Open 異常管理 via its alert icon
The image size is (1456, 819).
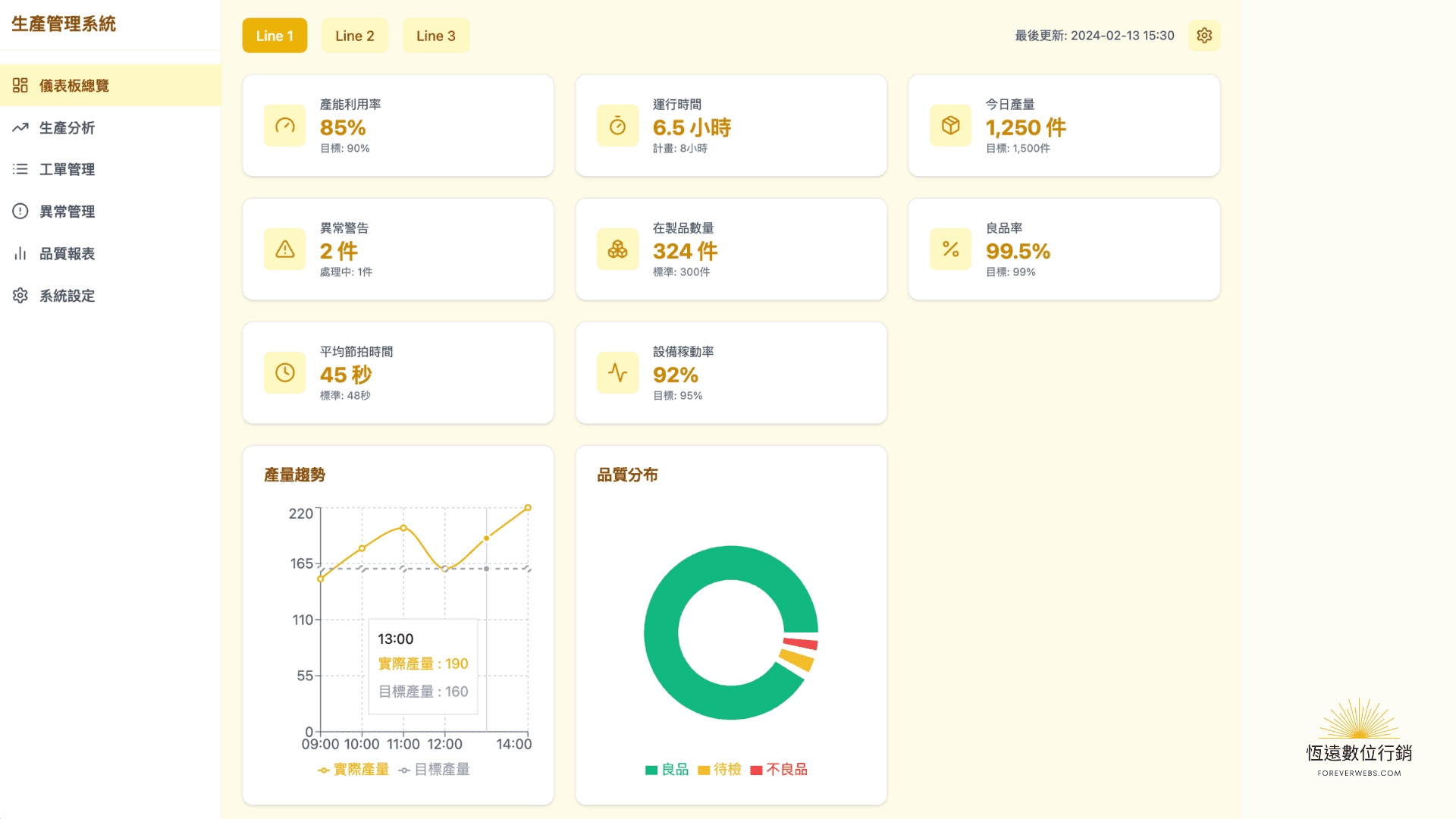pyautogui.click(x=20, y=211)
